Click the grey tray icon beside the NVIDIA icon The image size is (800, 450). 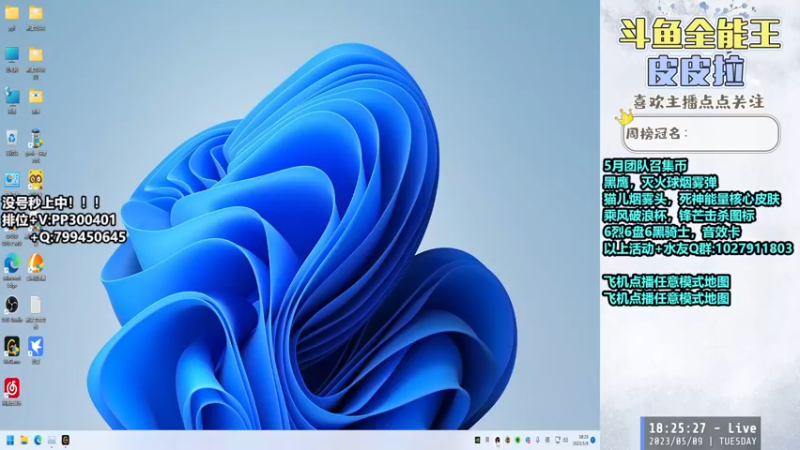tap(487, 440)
